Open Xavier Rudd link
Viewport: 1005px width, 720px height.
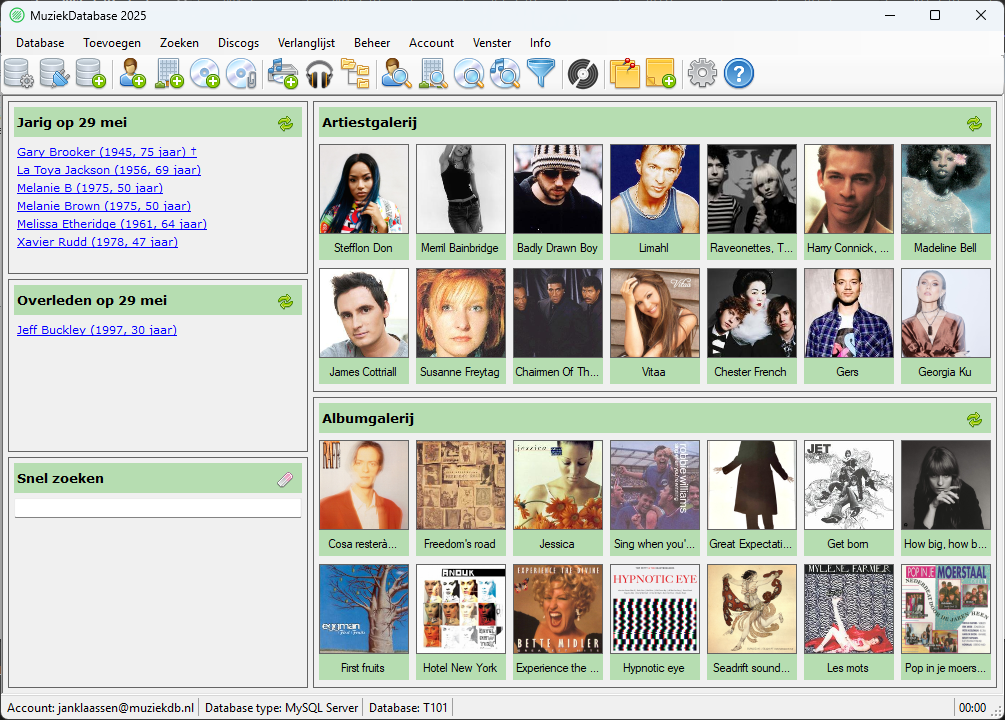[97, 242]
